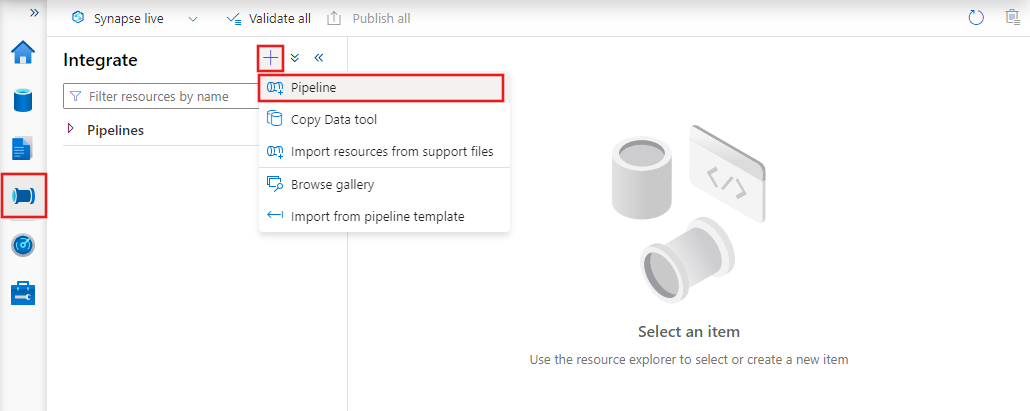This screenshot has width=1030, height=411.
Task: Click Validate all button
Action: click(x=268, y=18)
